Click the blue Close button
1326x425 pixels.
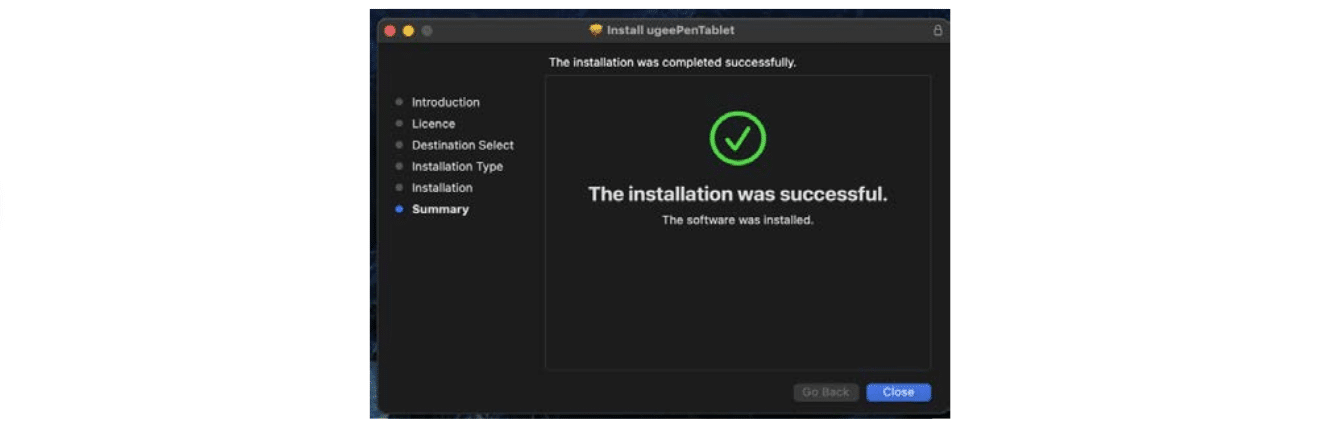click(x=898, y=392)
